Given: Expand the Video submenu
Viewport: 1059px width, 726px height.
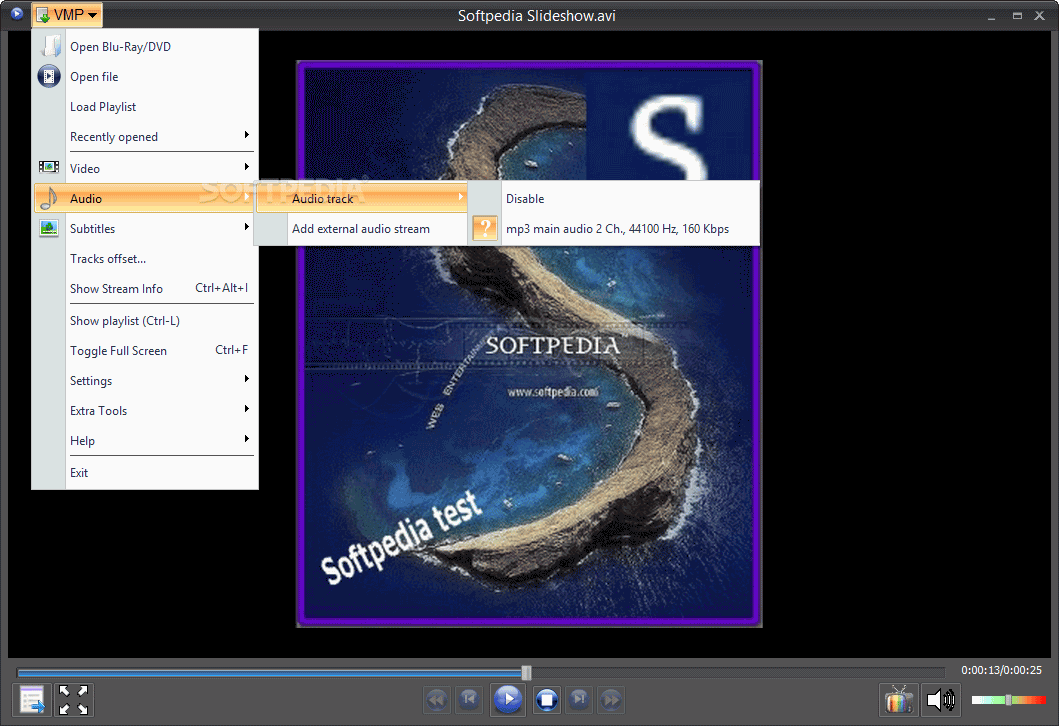Looking at the screenshot, I should pyautogui.click(x=145, y=168).
